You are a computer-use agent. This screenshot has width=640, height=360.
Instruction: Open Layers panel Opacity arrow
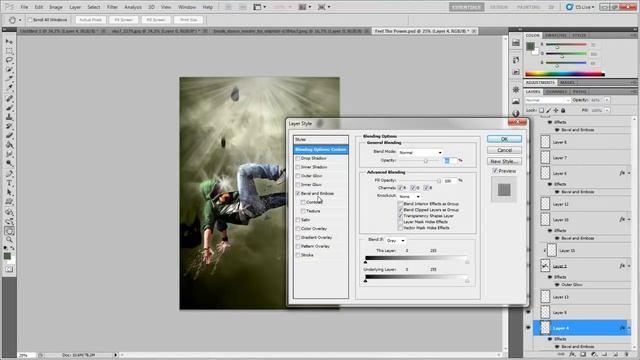click(607, 100)
